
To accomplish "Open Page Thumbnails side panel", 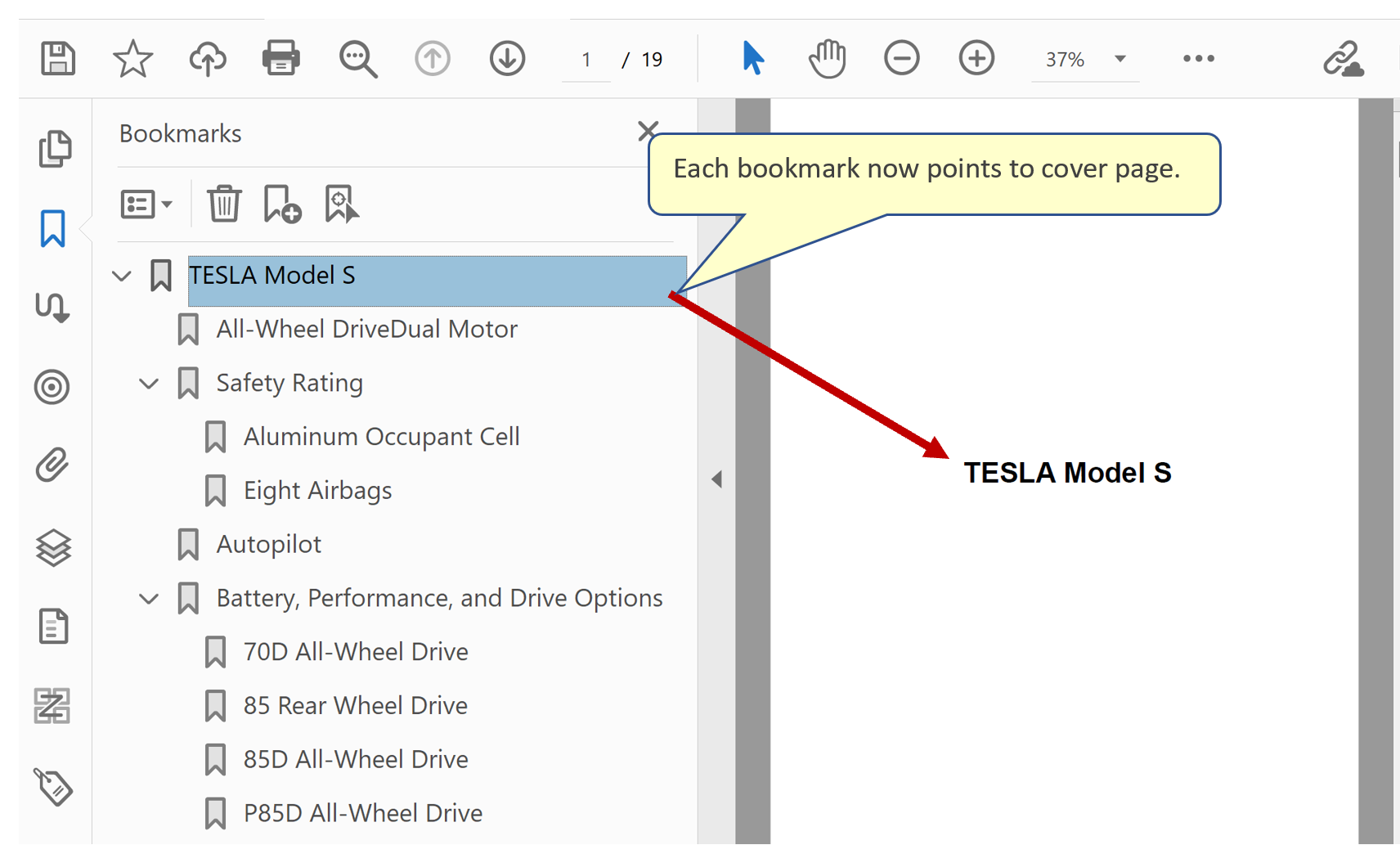I will pyautogui.click(x=55, y=149).
